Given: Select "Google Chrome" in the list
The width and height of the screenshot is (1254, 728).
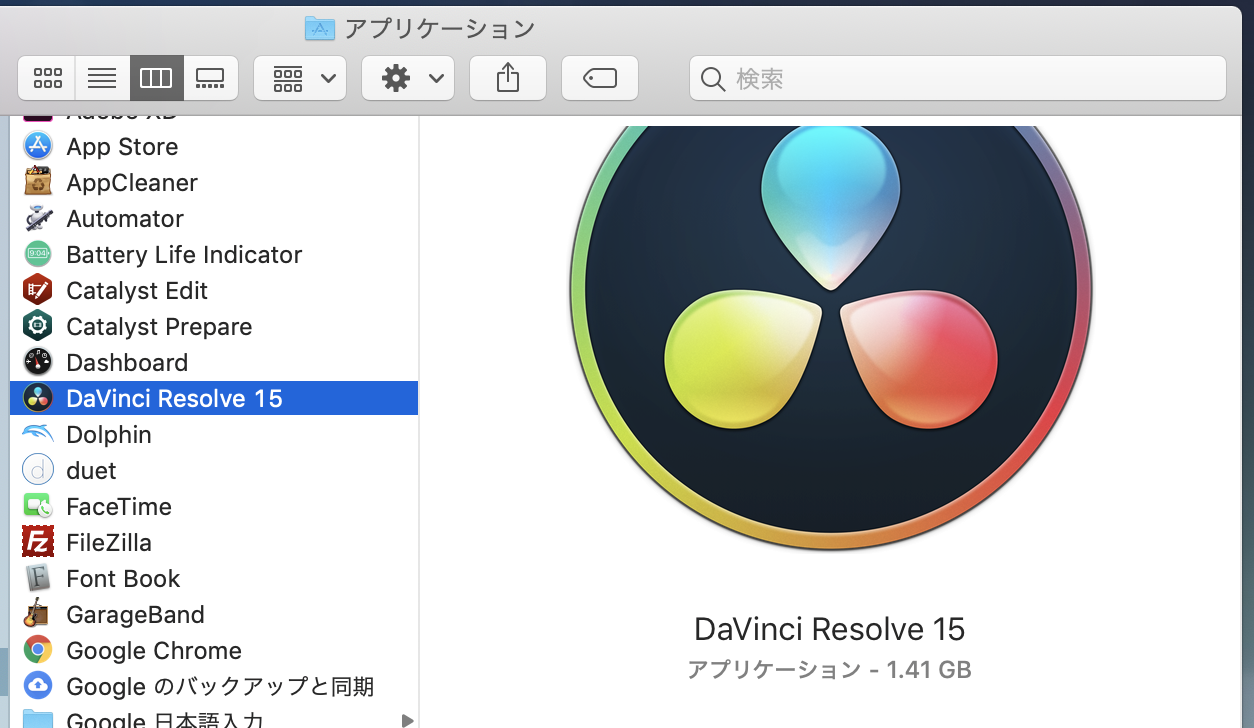Looking at the screenshot, I should [154, 650].
